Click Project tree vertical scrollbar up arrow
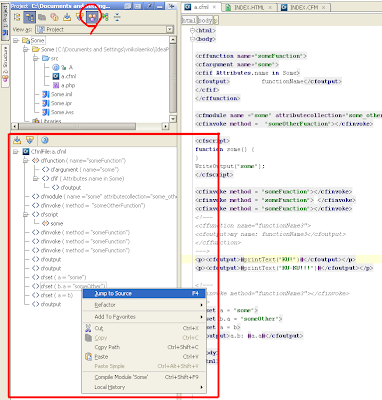The height and width of the screenshot is (400, 382). click(173, 40)
